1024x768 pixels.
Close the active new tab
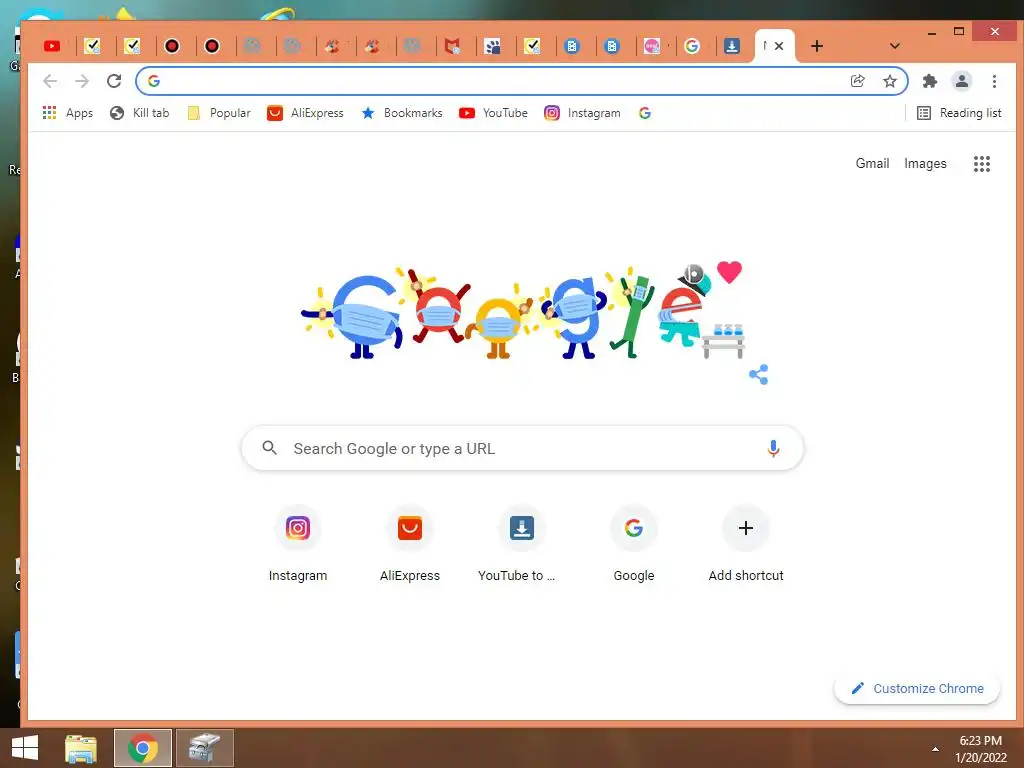click(779, 46)
